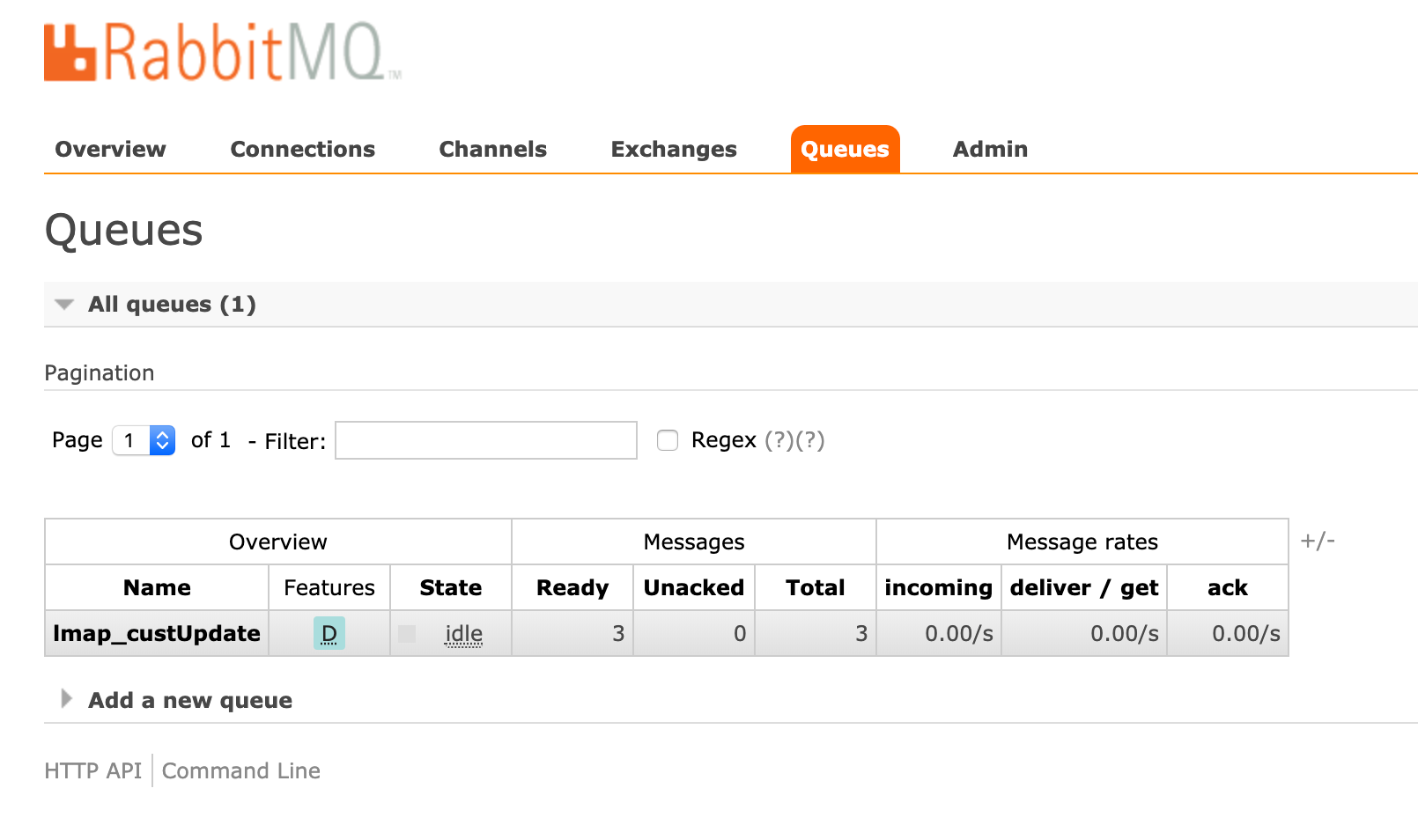This screenshot has height=840, width=1418.
Task: Open the Connections tab
Action: (302, 150)
